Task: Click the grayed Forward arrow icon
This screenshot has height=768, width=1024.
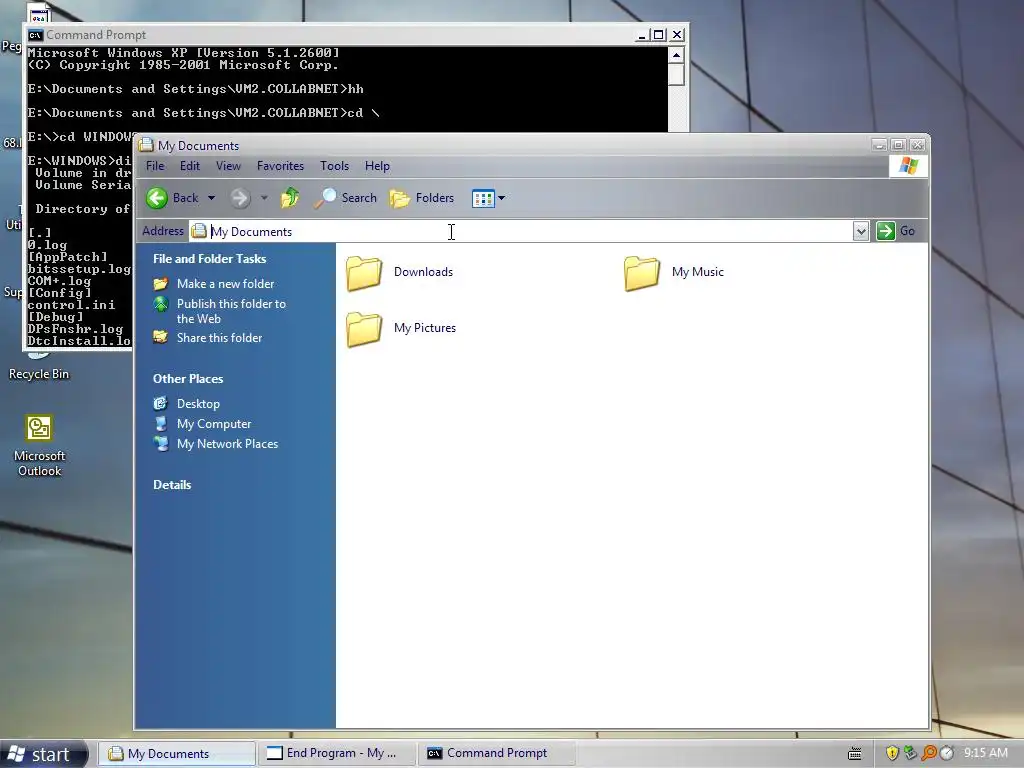Action: 240,198
